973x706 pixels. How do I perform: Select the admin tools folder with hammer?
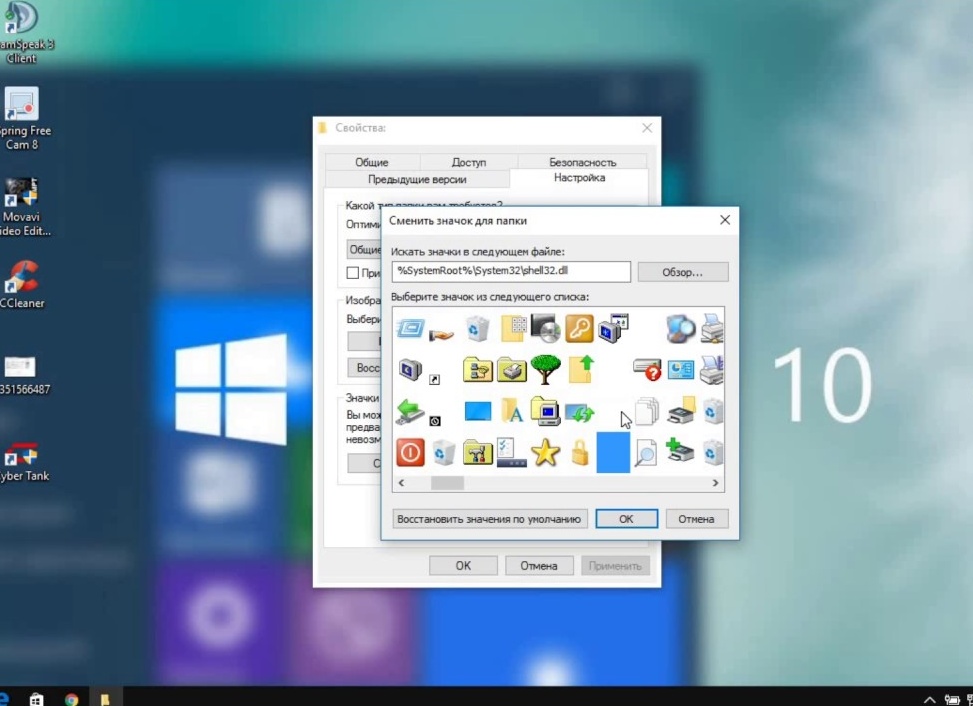[x=478, y=452]
